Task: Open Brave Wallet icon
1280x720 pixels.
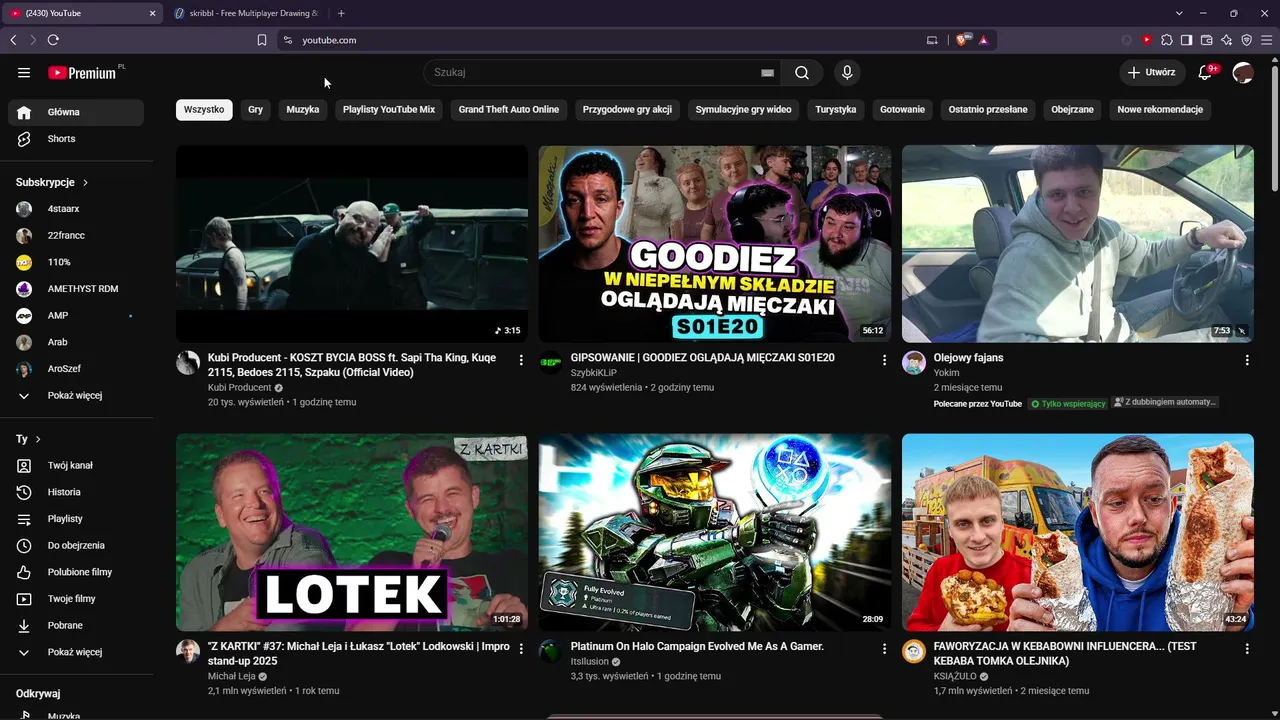Action: tap(1206, 40)
